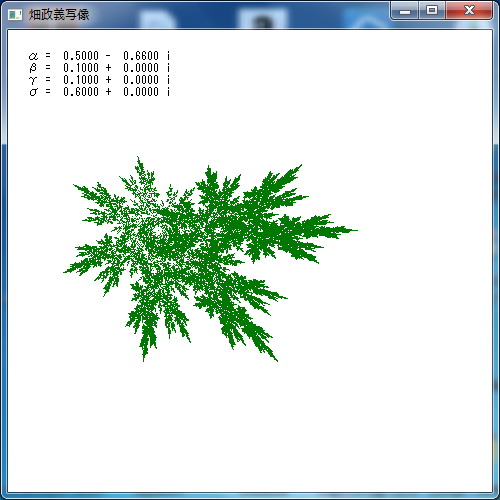Click the application icon in the title bar

click(15, 15)
